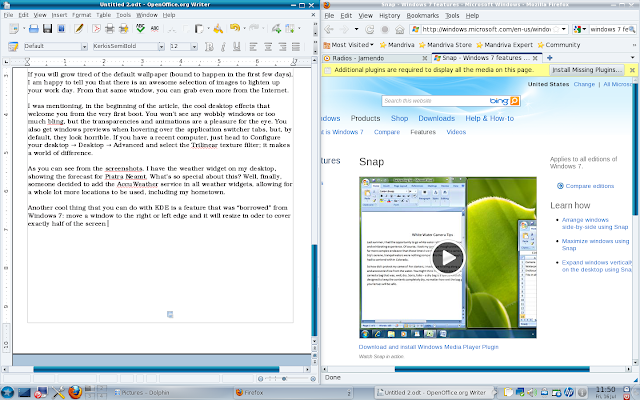The width and height of the screenshot is (640, 400).
Task: Click Maximize windows using Snap link
Action: (x=595, y=244)
